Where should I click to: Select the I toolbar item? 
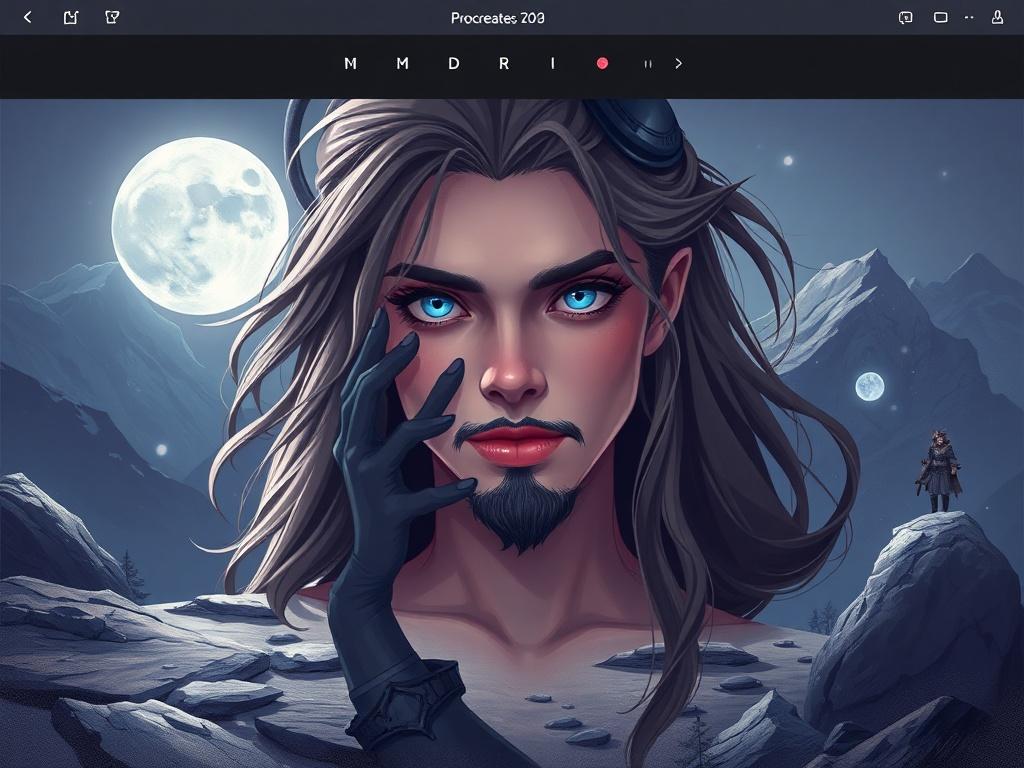click(552, 63)
